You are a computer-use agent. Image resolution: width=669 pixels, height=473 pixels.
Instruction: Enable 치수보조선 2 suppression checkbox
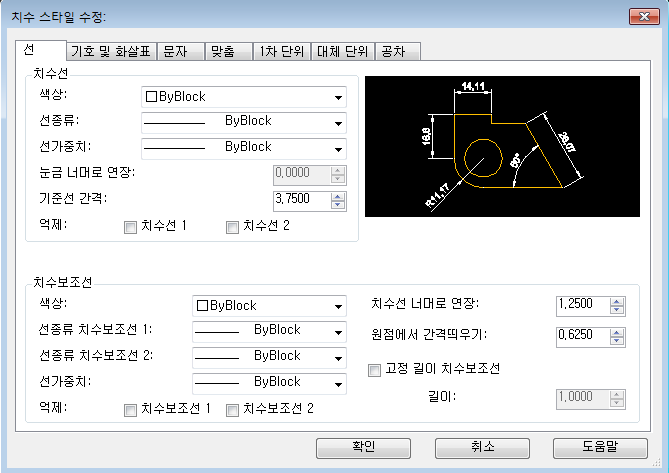pyautogui.click(x=232, y=410)
